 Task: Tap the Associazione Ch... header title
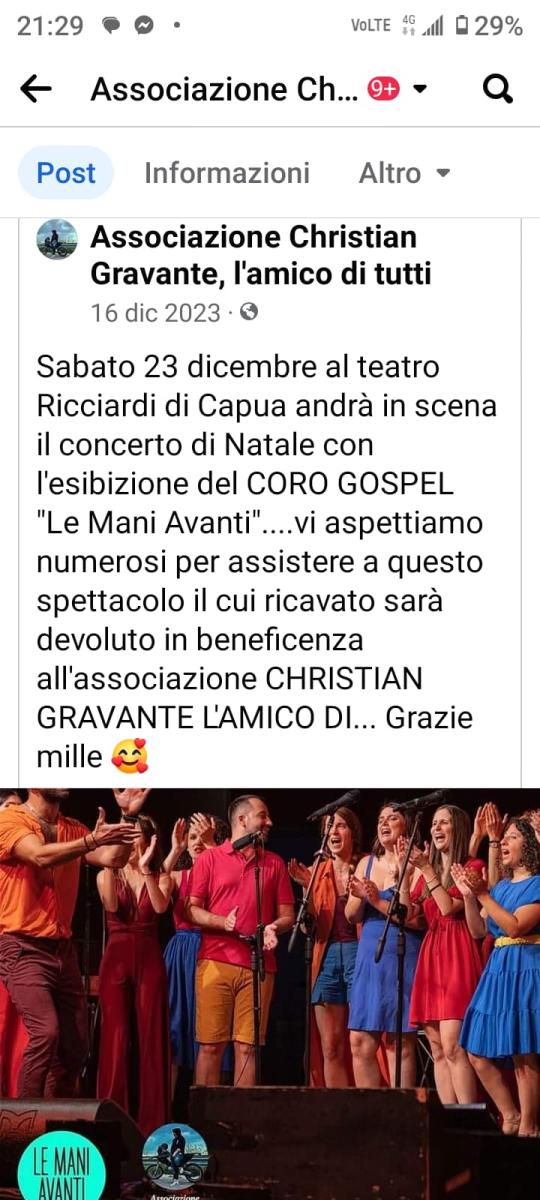click(224, 89)
